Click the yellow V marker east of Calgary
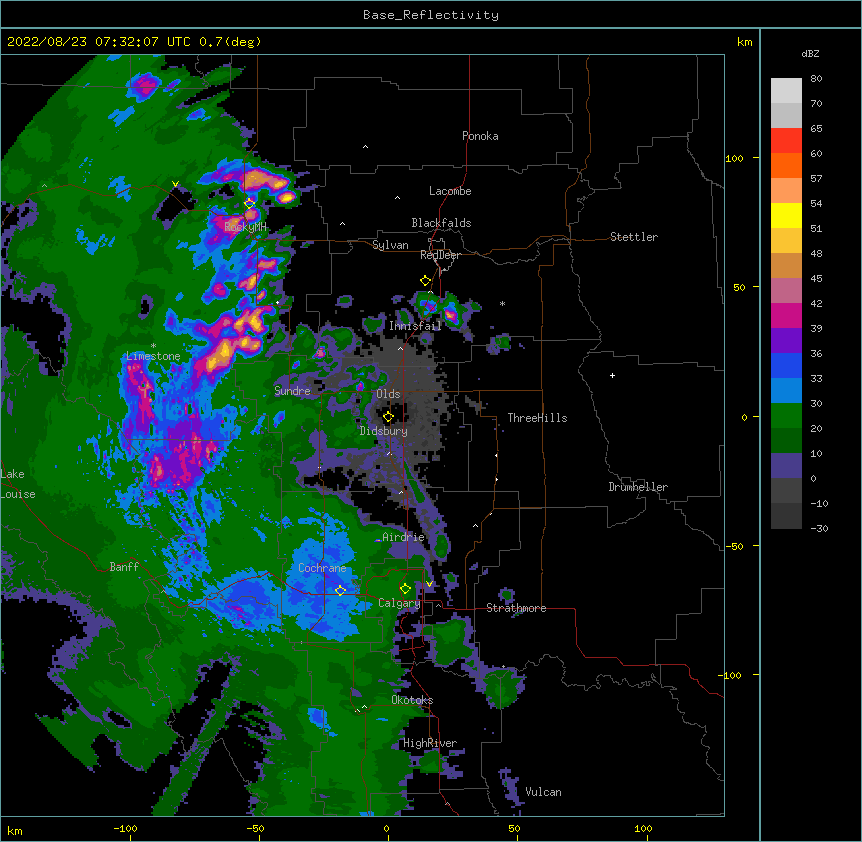 (x=429, y=584)
